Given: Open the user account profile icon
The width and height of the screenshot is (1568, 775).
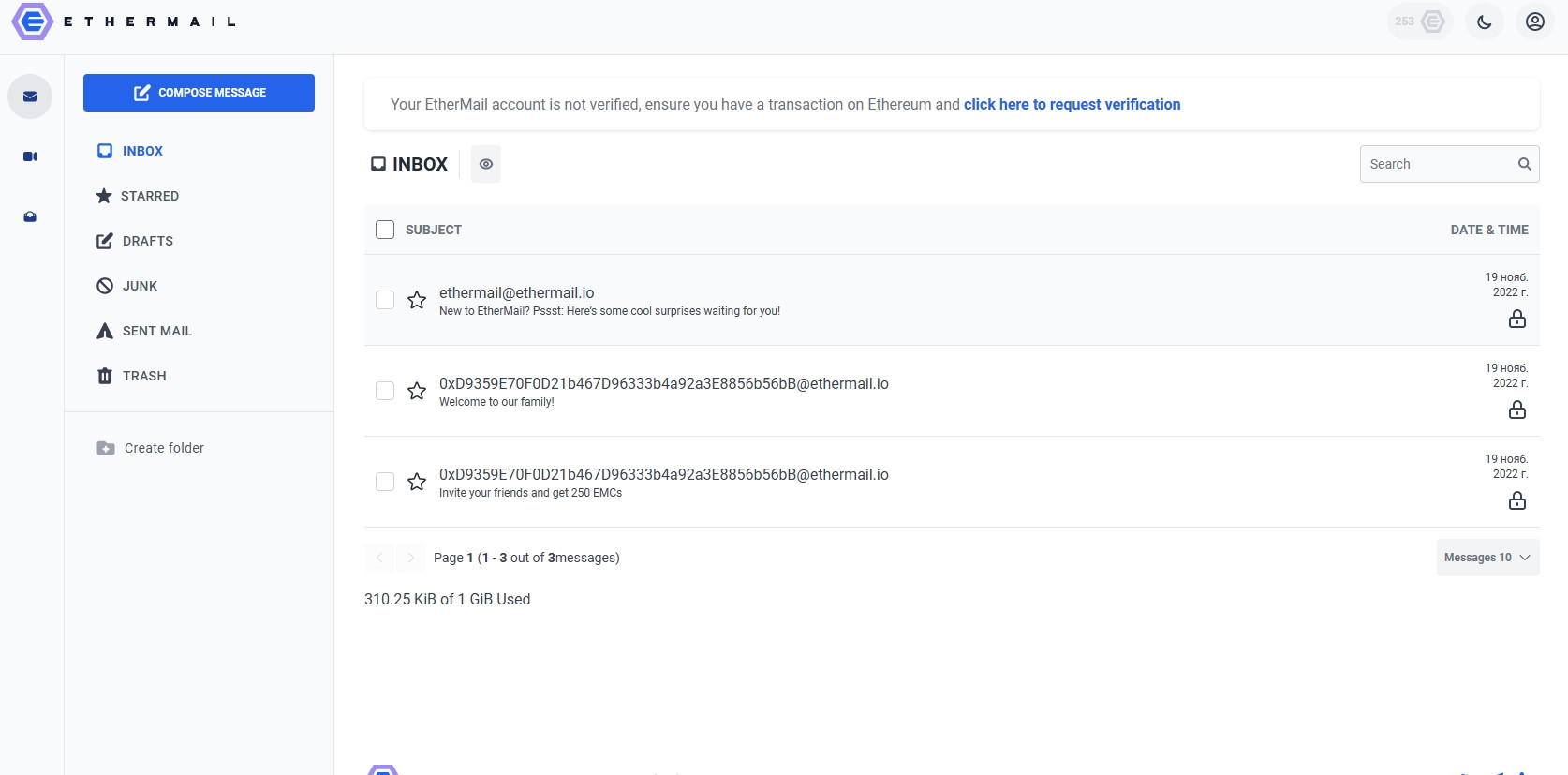Looking at the screenshot, I should tap(1535, 22).
